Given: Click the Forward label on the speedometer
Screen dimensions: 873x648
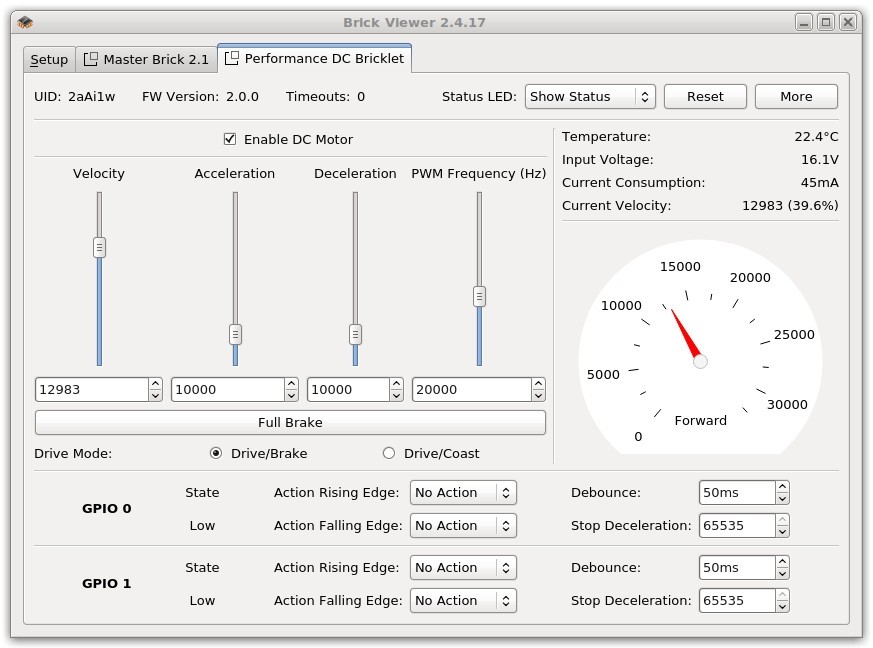Looking at the screenshot, I should 700,421.
